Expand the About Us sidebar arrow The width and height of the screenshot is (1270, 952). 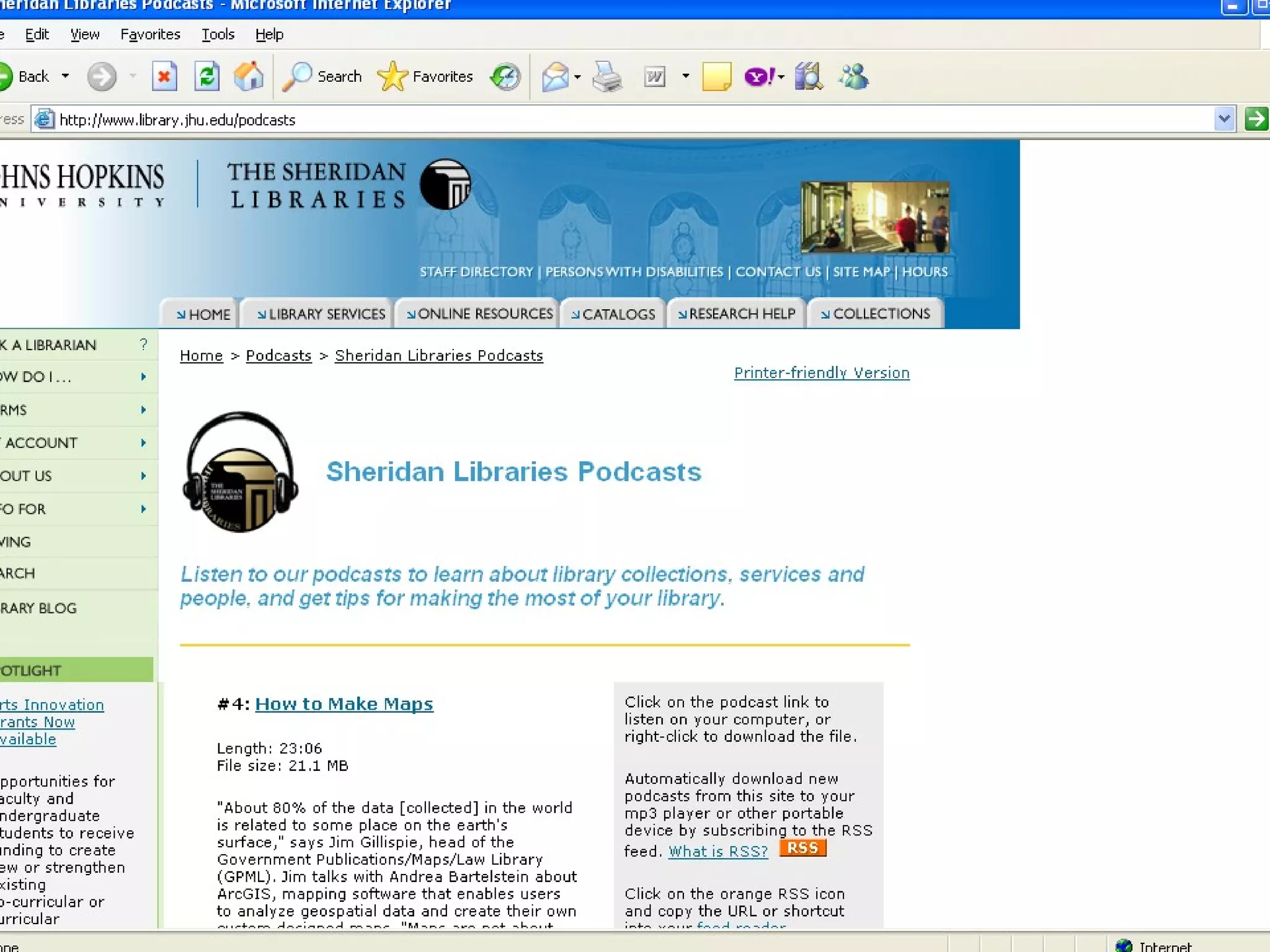(143, 476)
